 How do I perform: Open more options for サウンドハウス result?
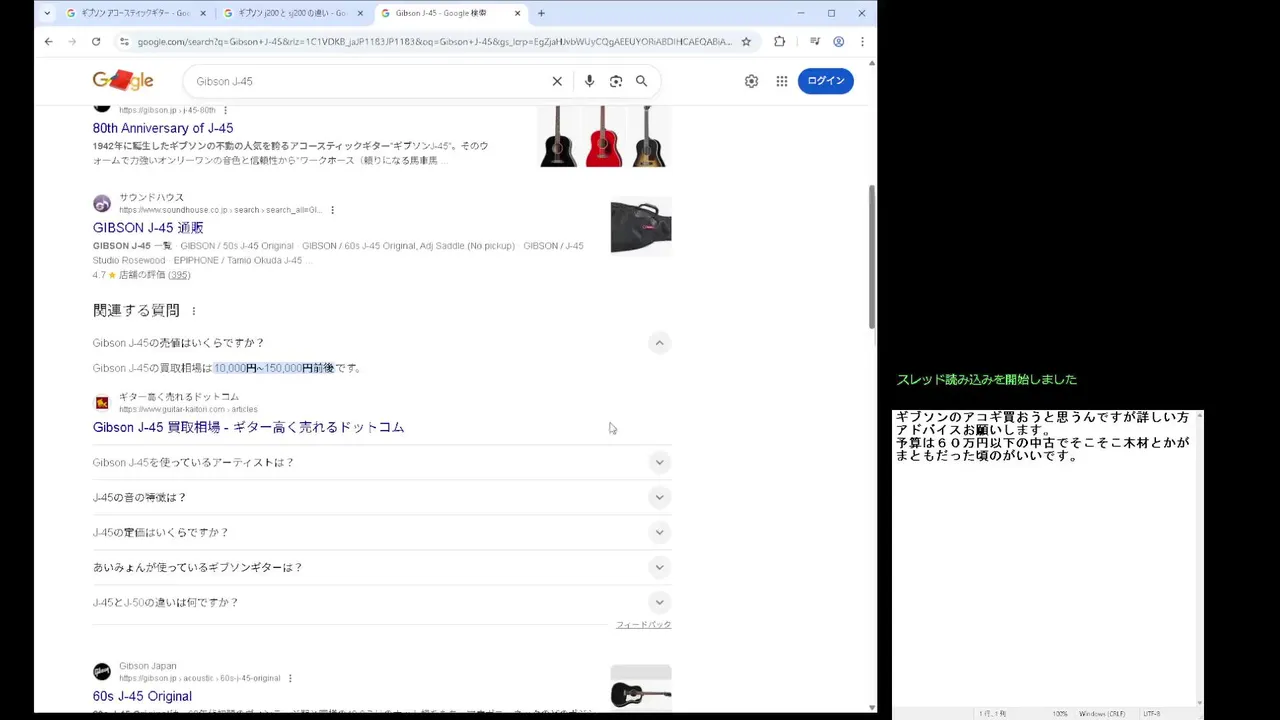(332, 210)
